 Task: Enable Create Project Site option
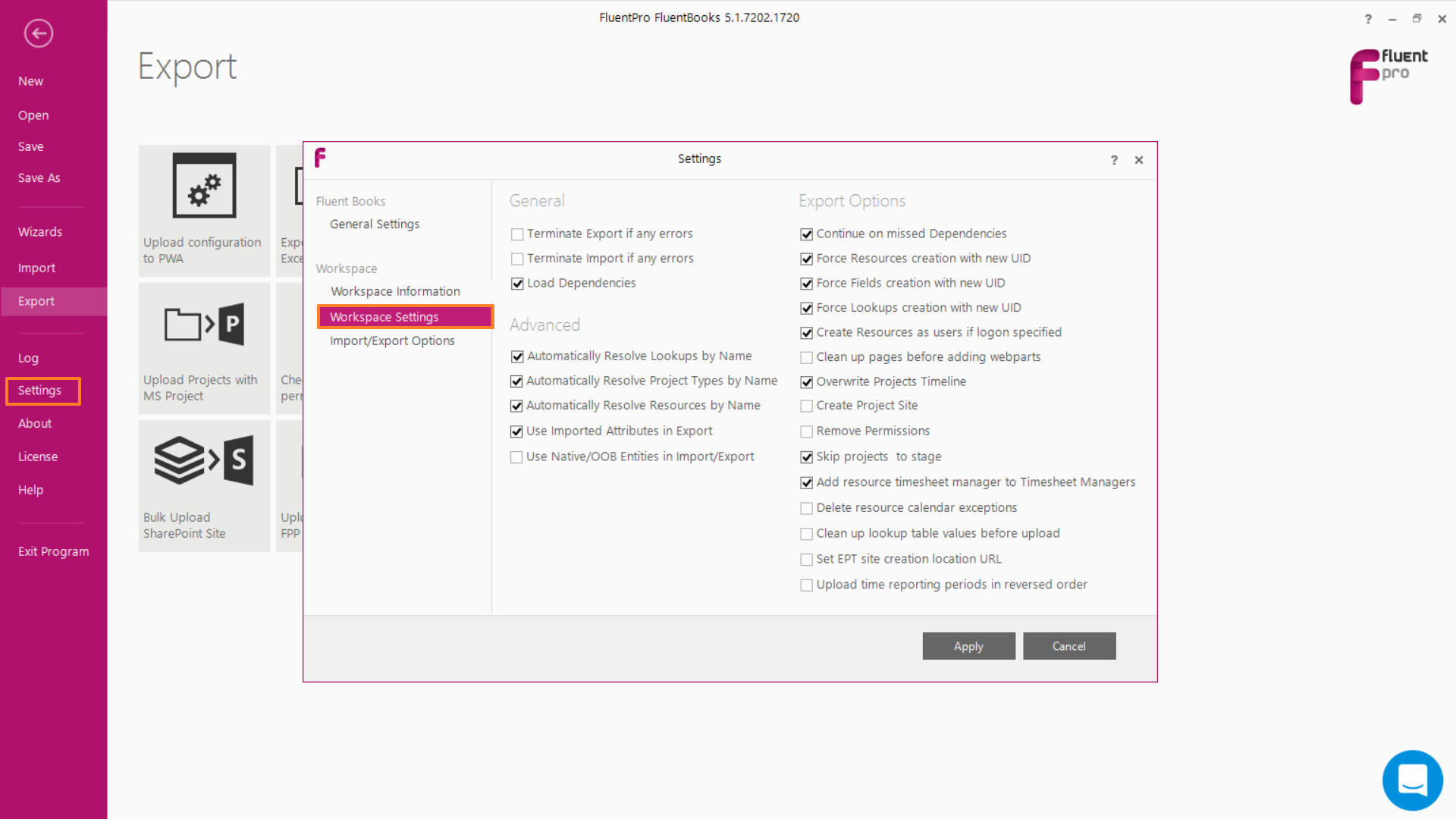(807, 406)
